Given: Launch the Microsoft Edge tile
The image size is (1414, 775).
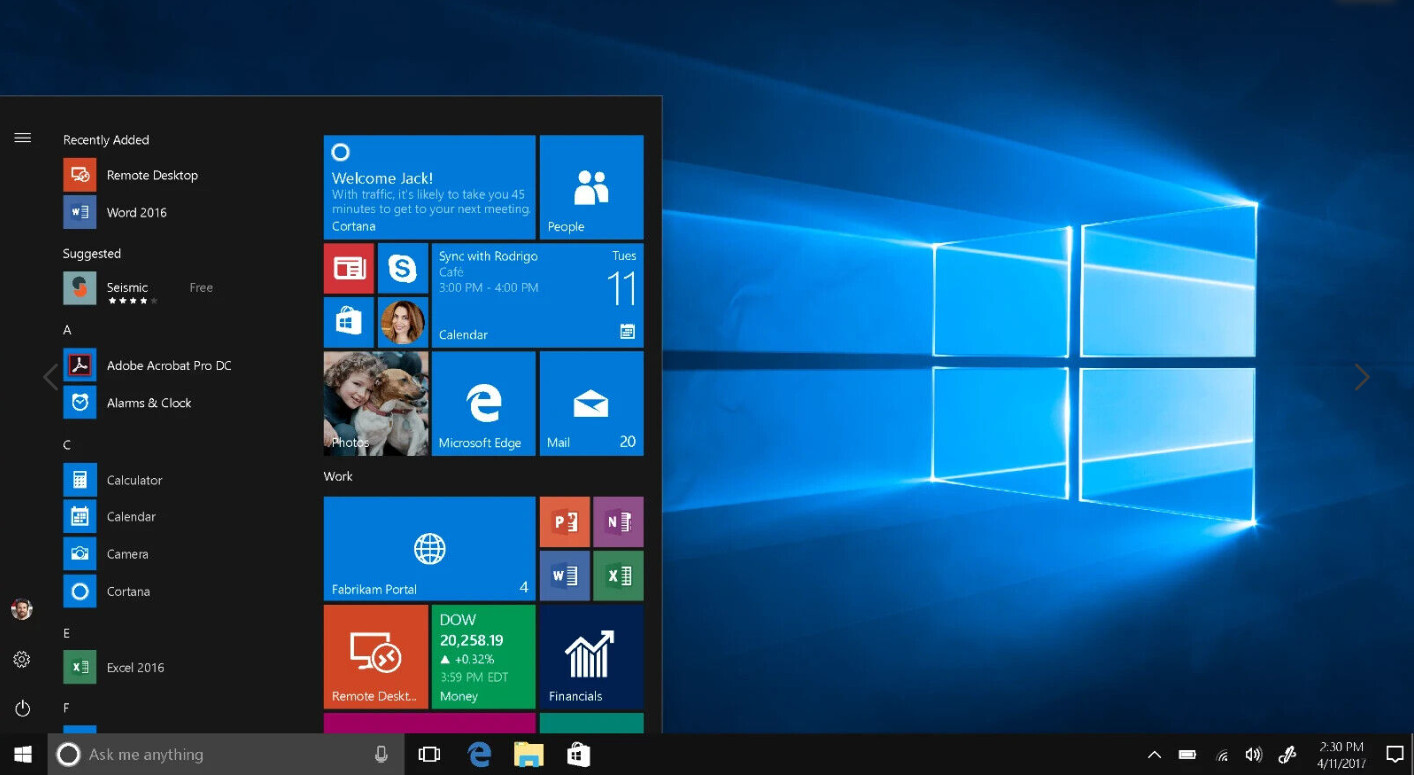Looking at the screenshot, I should point(483,403).
